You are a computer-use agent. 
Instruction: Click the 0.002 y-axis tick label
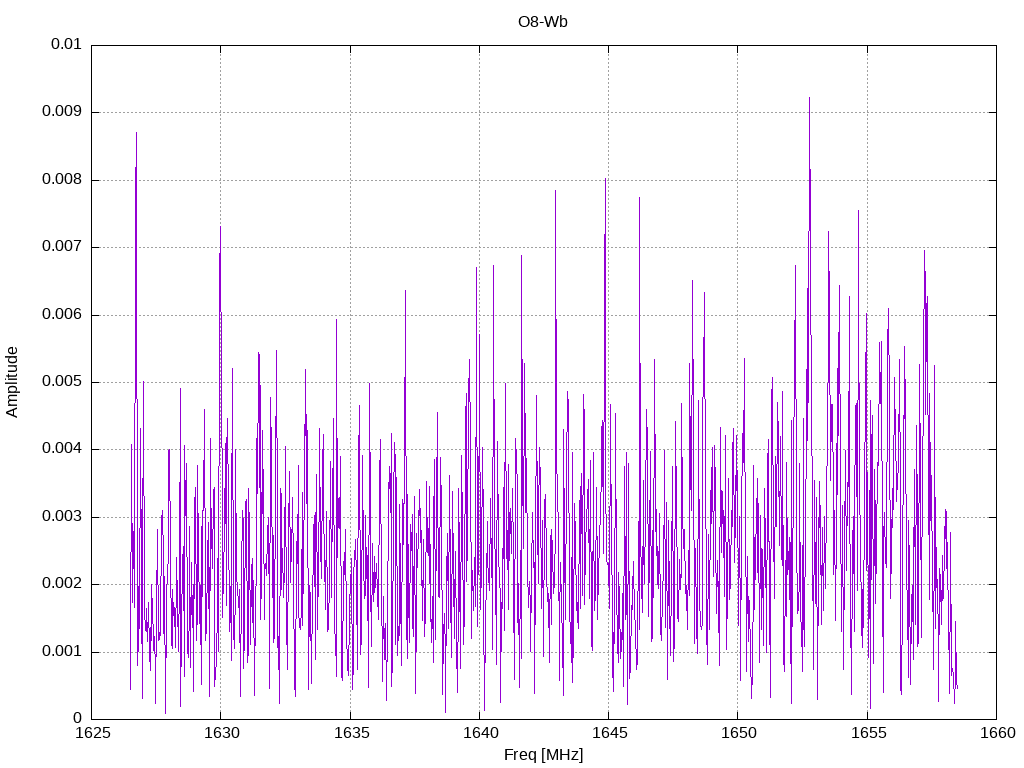coord(62,583)
